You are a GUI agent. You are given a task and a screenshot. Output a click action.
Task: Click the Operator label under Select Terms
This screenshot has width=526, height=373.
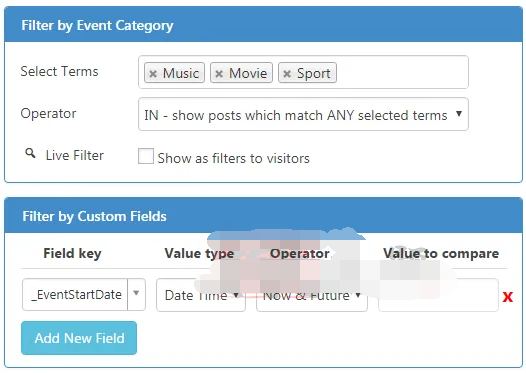(48, 113)
